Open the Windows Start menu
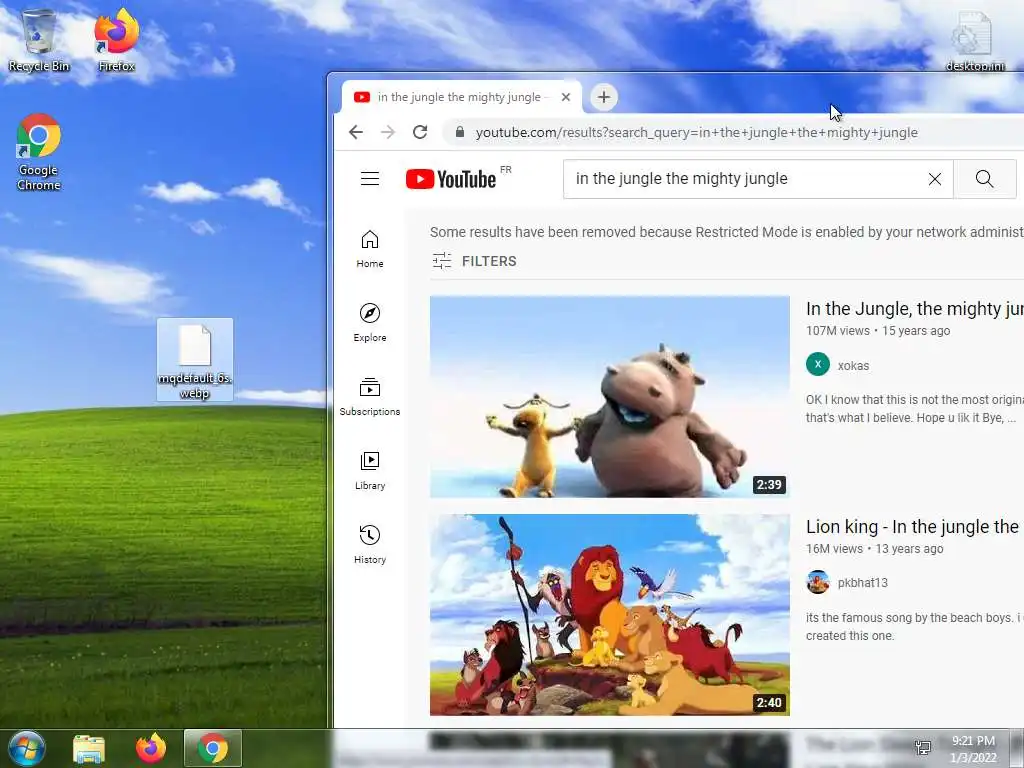This screenshot has width=1024, height=768. pyautogui.click(x=27, y=748)
